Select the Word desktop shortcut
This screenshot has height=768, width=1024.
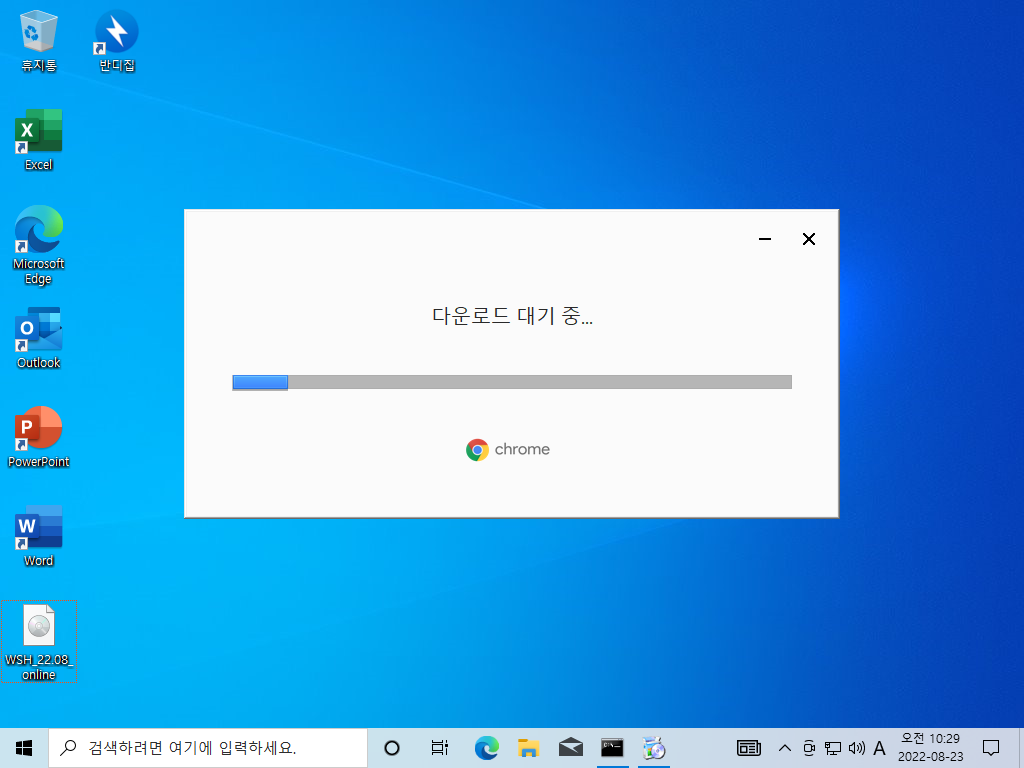click(39, 536)
